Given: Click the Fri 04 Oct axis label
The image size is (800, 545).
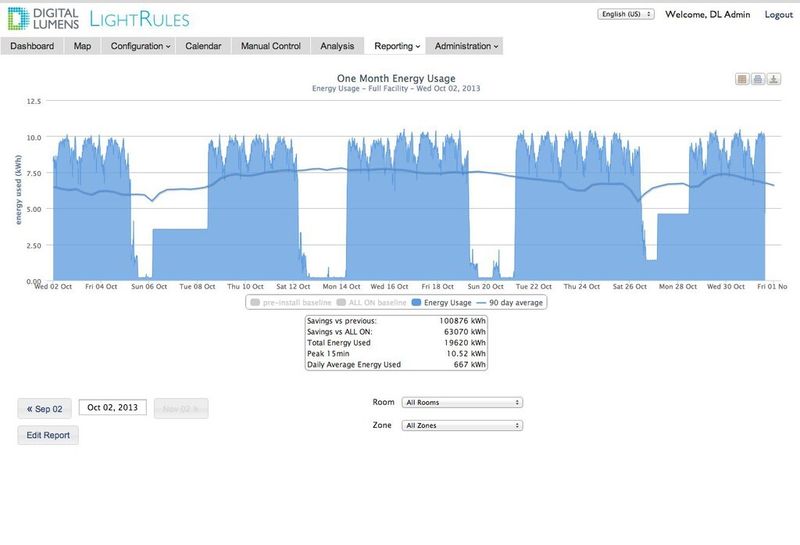Looking at the screenshot, I should point(101,287).
